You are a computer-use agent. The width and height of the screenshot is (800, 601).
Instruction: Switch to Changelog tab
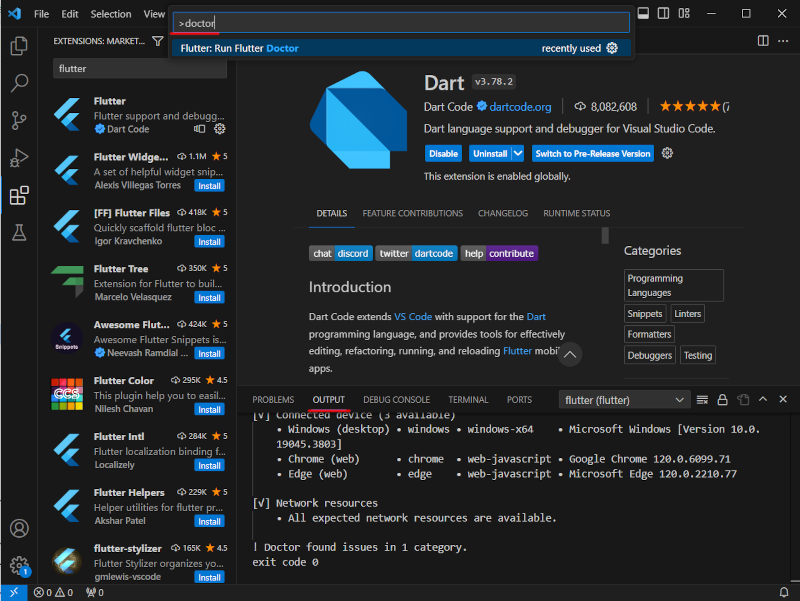(x=503, y=213)
